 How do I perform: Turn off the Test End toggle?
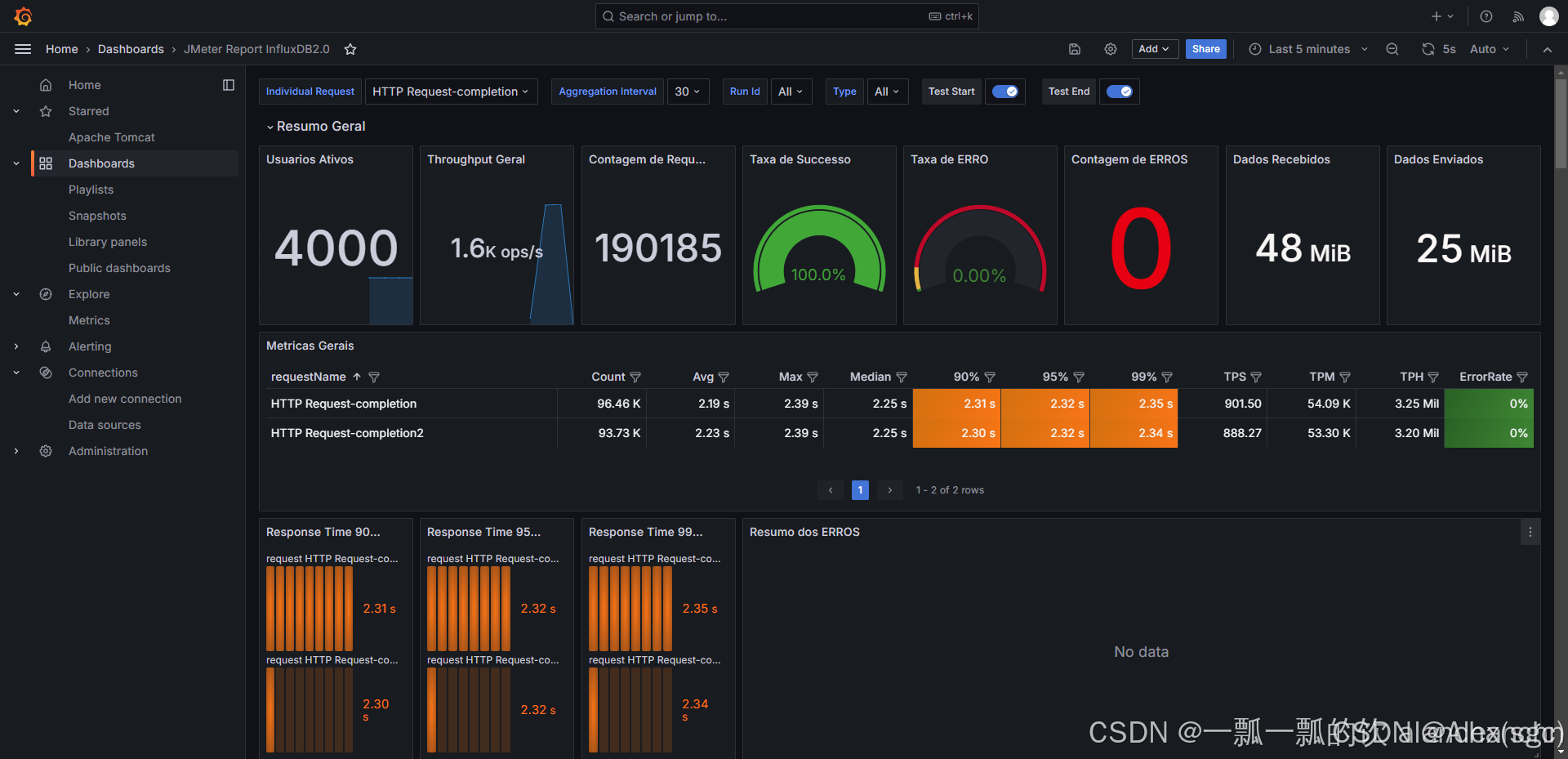pyautogui.click(x=1119, y=92)
